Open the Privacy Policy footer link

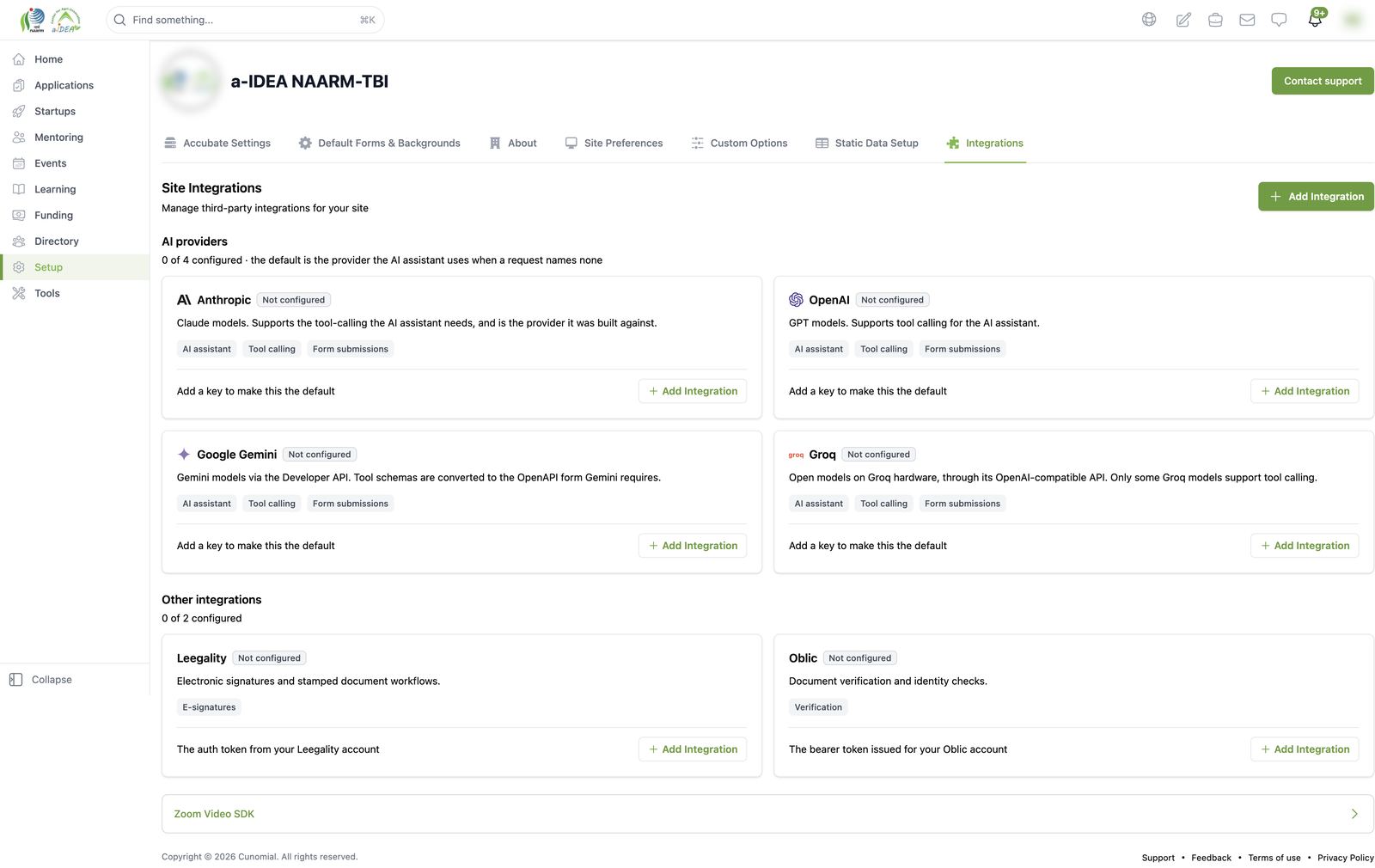point(1346,858)
